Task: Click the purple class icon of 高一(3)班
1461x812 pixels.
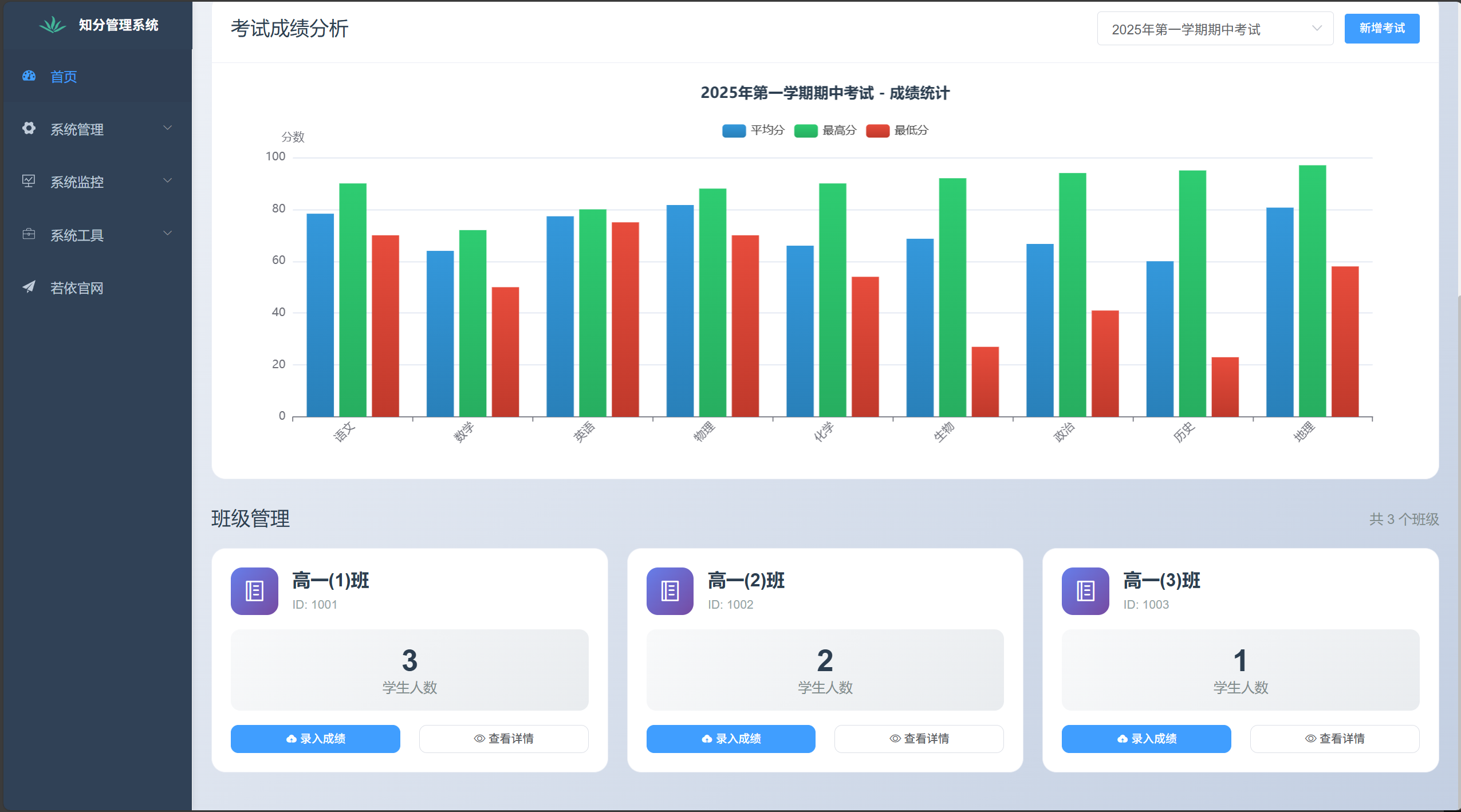Action: (x=1085, y=591)
